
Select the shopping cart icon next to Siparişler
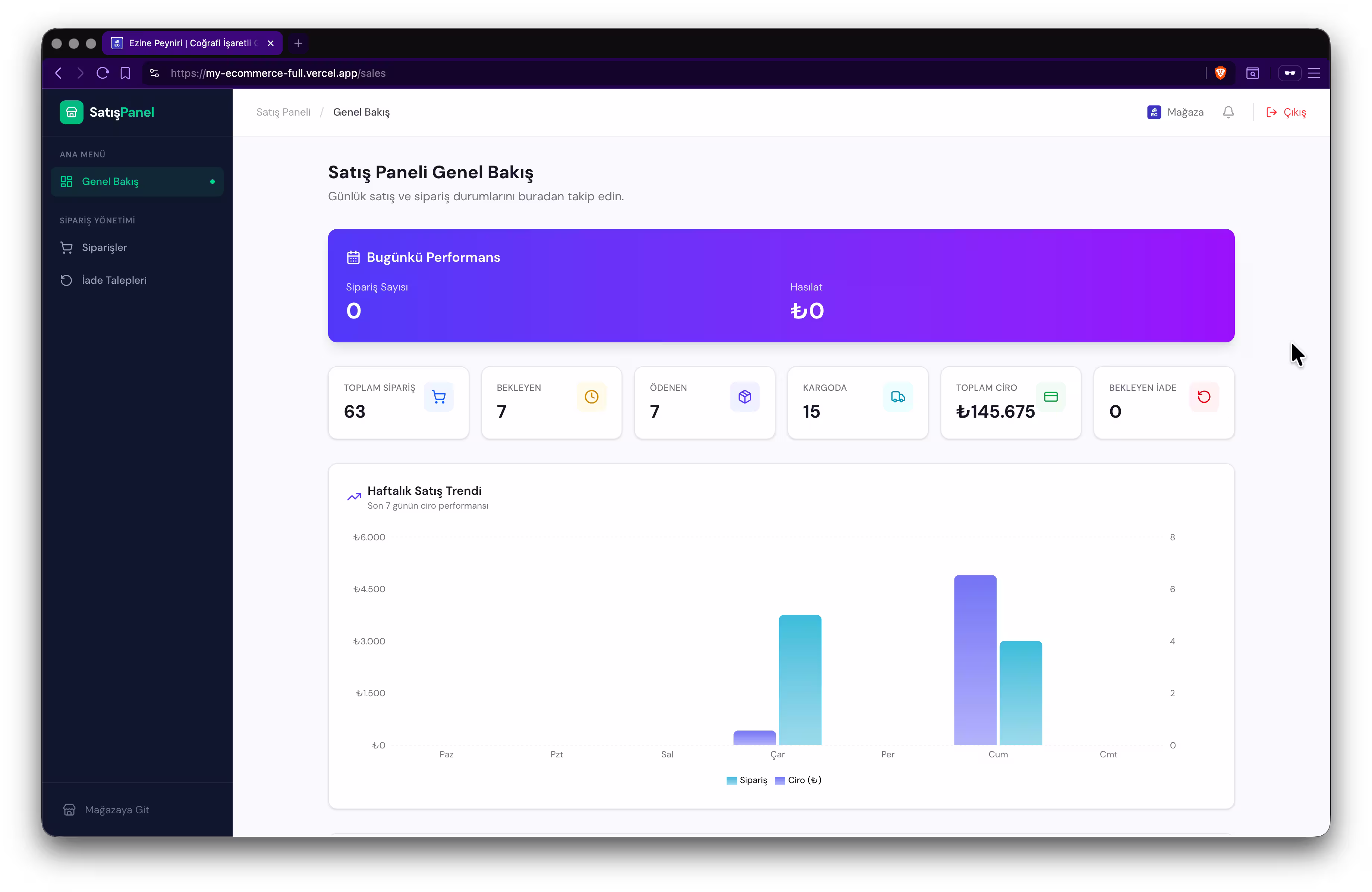(66, 247)
